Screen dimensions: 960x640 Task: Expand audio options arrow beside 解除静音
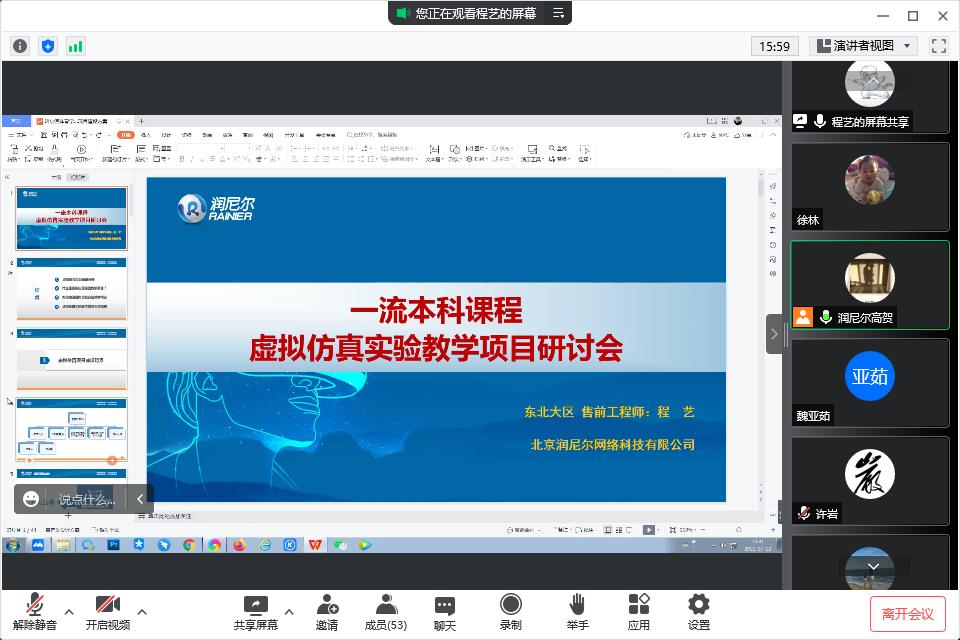[x=69, y=611]
